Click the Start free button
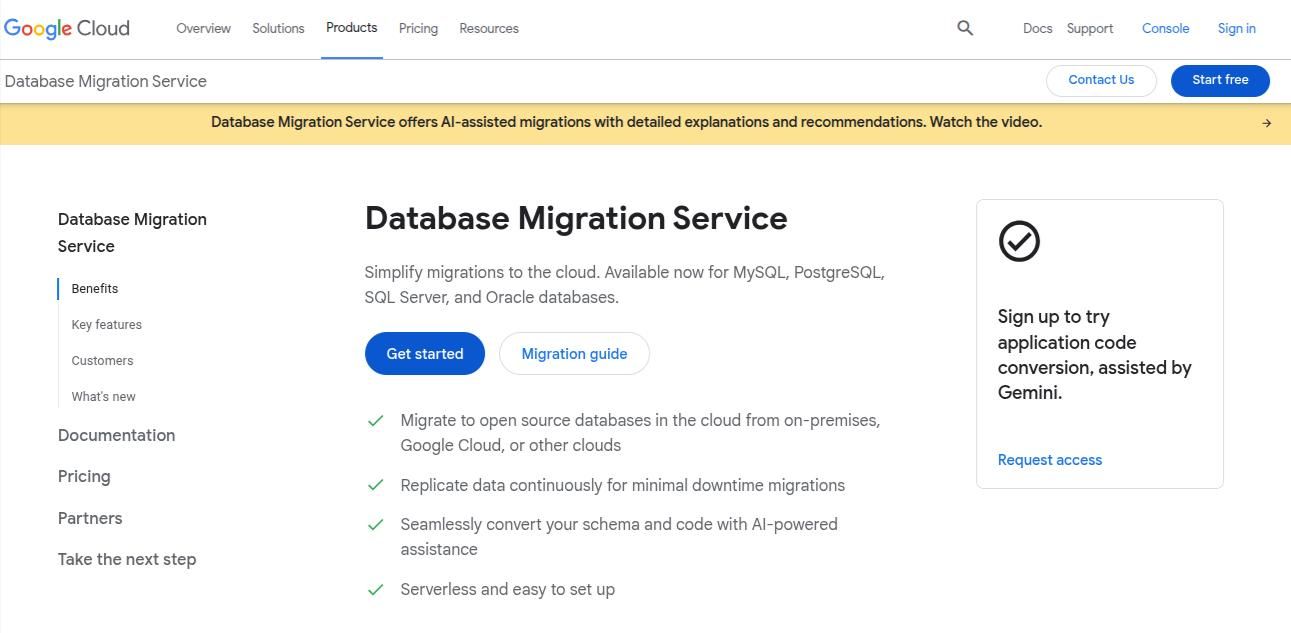Viewport: 1291px width, 633px height. [x=1220, y=80]
